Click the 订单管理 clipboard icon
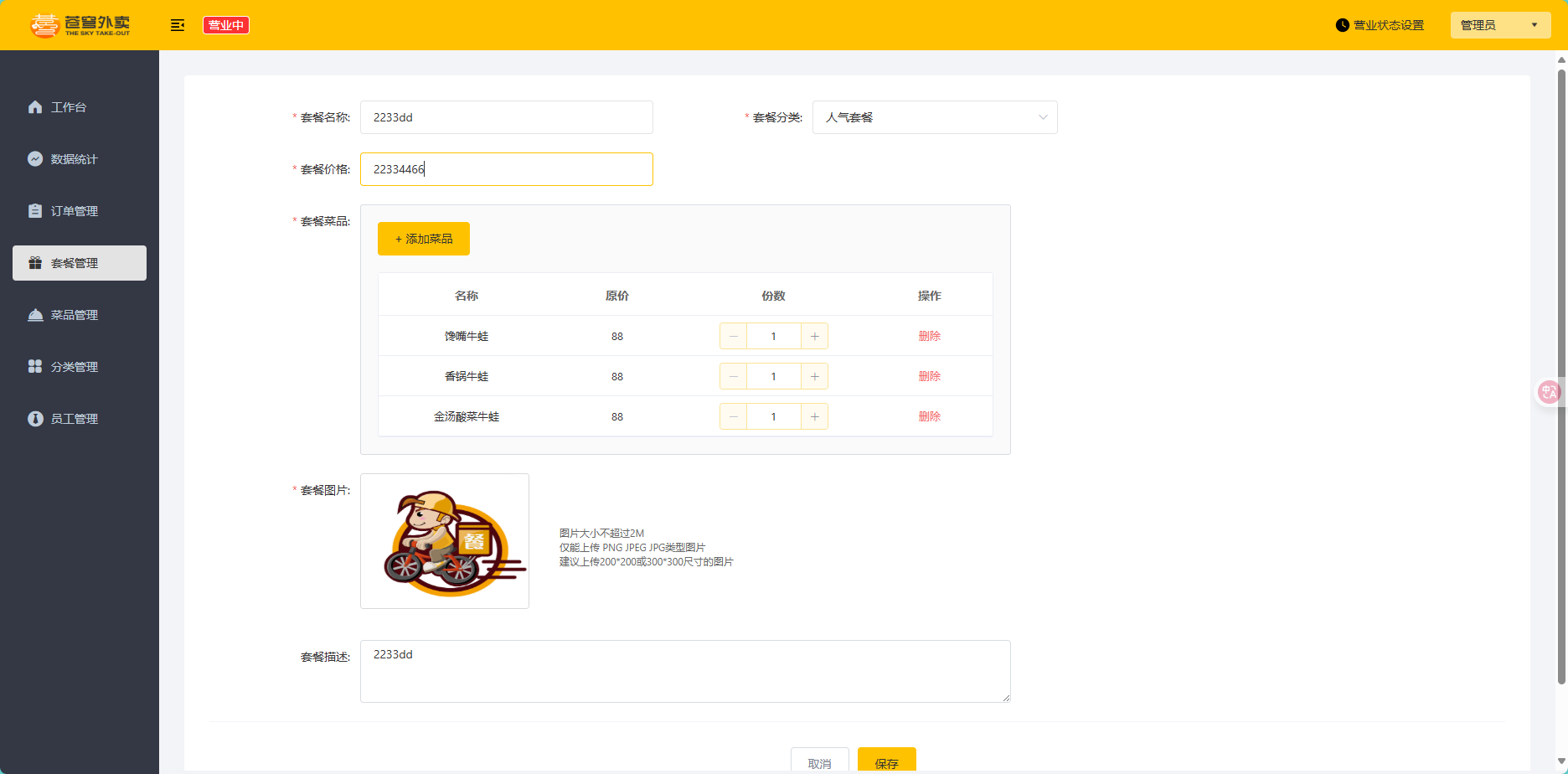This screenshot has height=774, width=1568. click(x=35, y=211)
